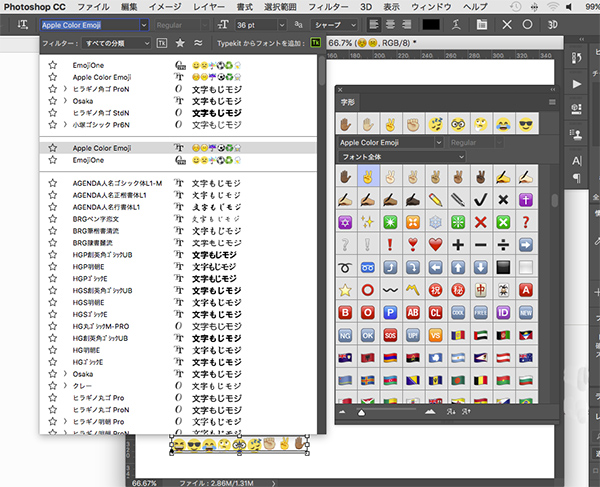Viewport: 600px width, 487px height.
Task: Open the black text color swatch
Action: 431,25
